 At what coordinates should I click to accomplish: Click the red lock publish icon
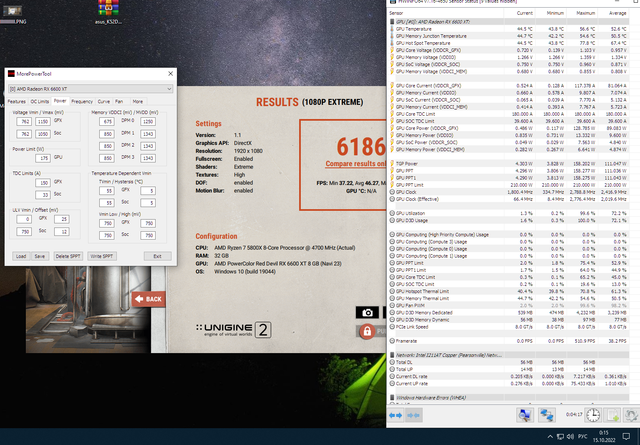pos(367,331)
